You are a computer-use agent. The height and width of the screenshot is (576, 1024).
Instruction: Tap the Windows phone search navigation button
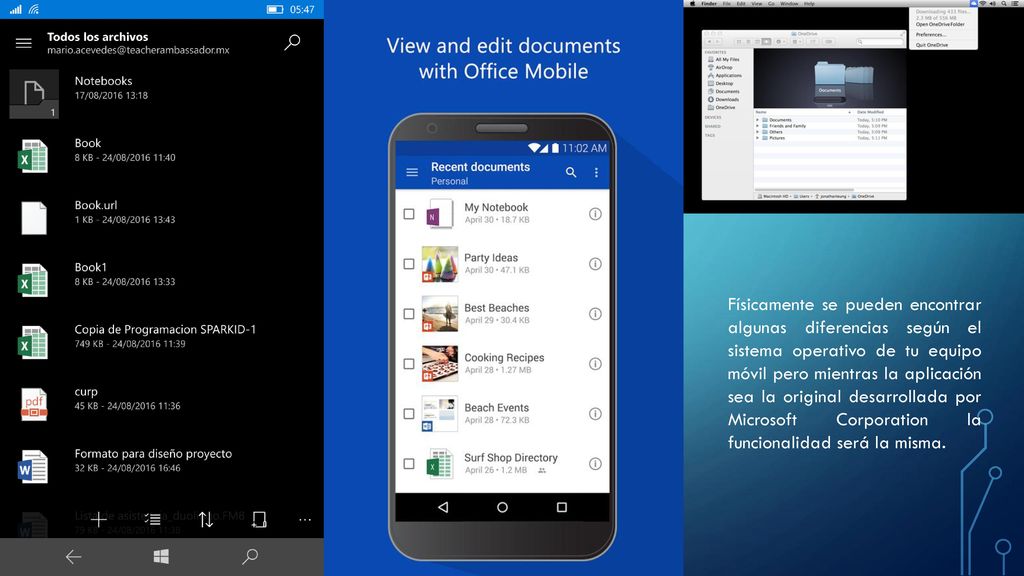coord(250,556)
